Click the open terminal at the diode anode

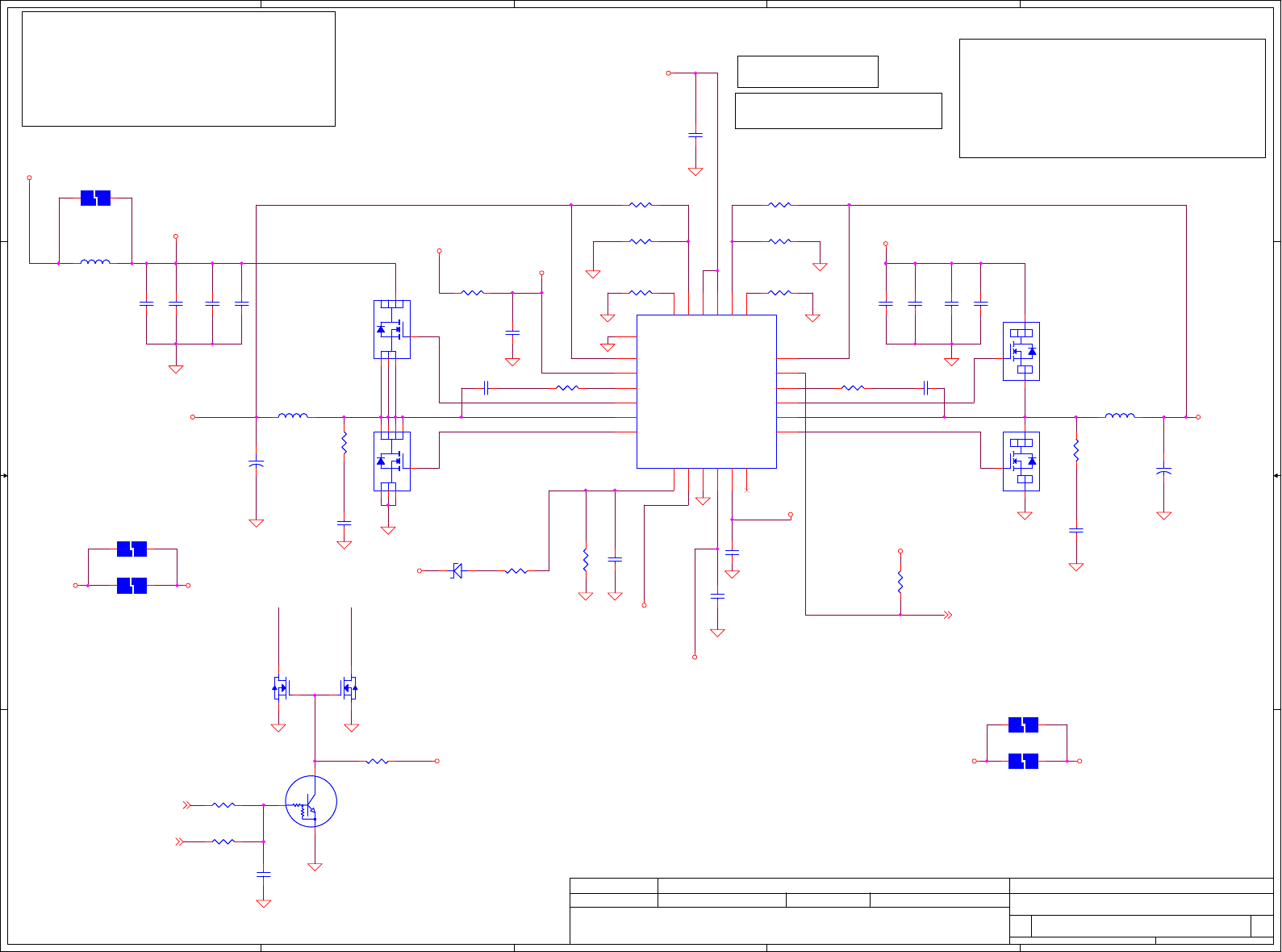click(420, 570)
